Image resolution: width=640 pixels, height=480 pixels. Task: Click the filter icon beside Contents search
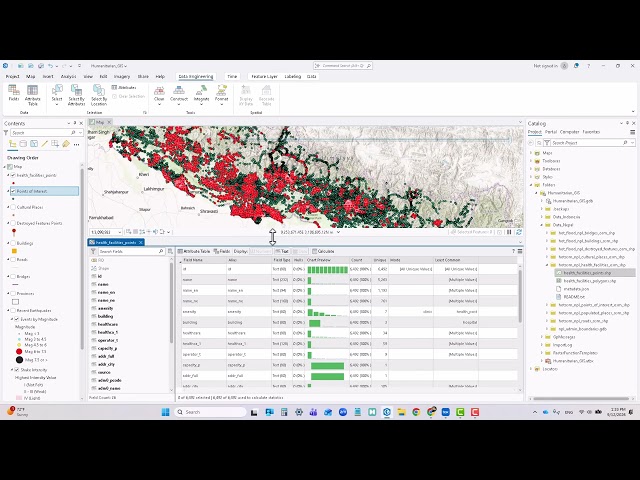(x=6, y=133)
